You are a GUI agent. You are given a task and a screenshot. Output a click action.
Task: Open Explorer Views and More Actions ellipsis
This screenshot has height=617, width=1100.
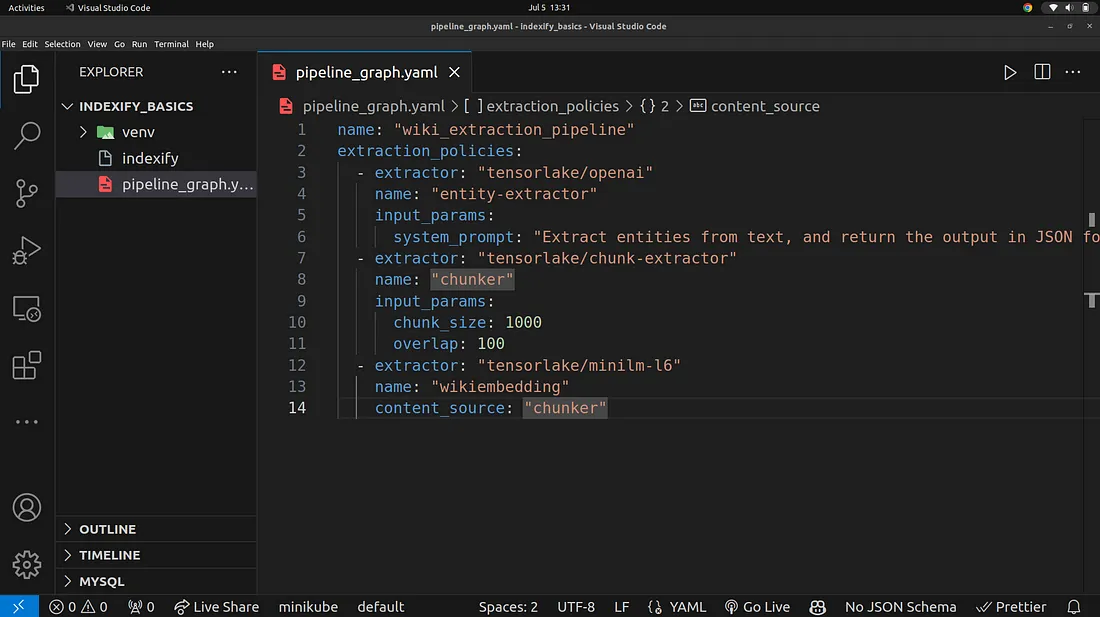click(x=229, y=72)
